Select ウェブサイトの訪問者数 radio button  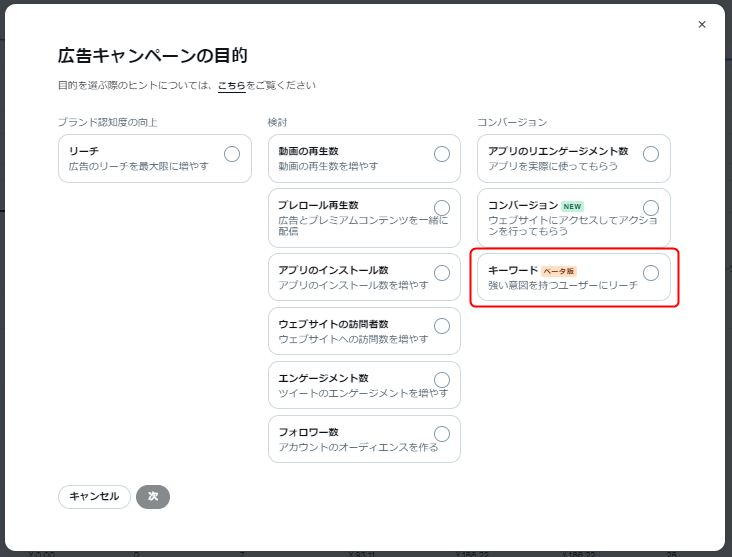pyautogui.click(x=442, y=326)
